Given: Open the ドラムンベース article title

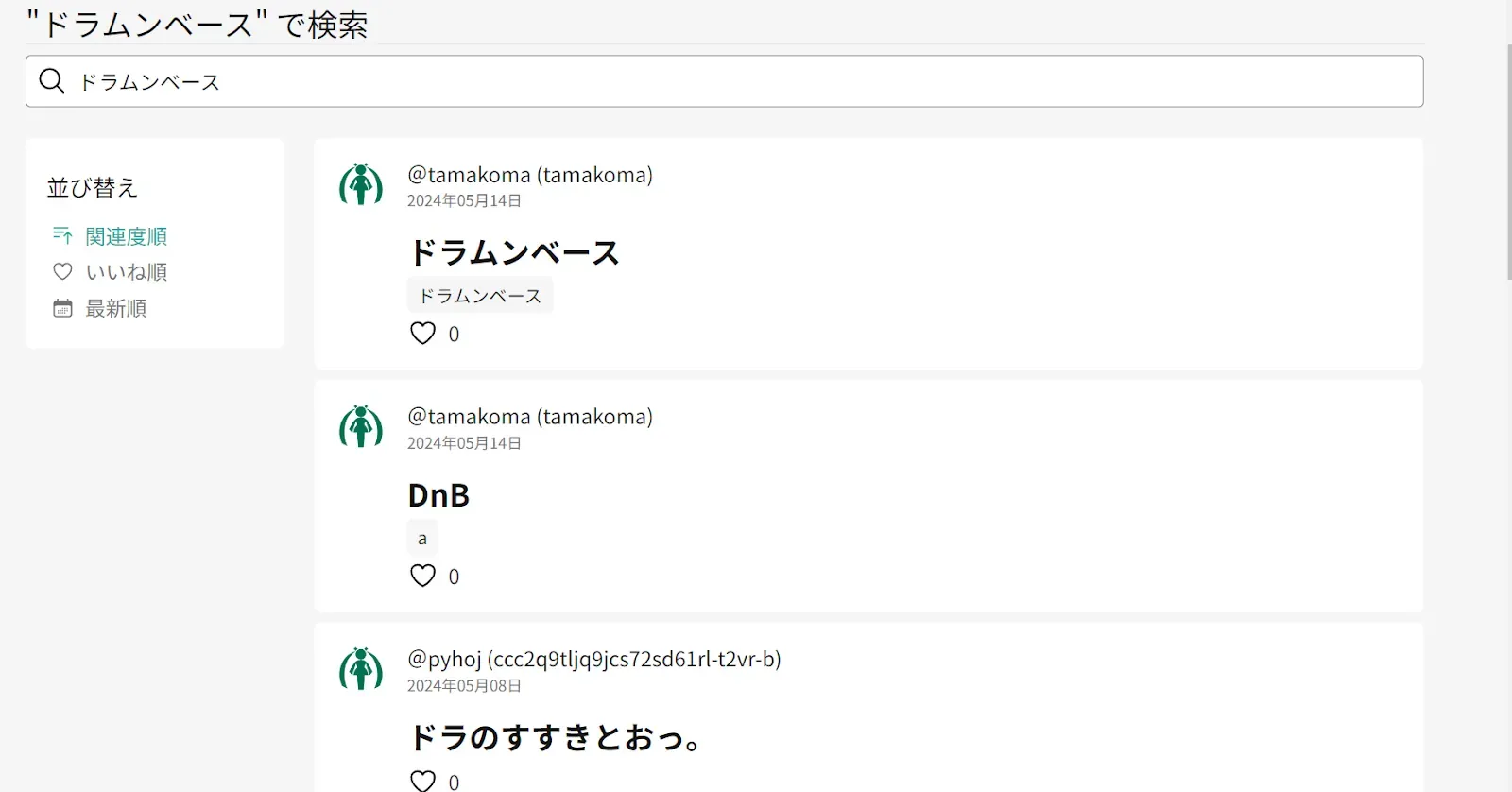Looking at the screenshot, I should (513, 253).
